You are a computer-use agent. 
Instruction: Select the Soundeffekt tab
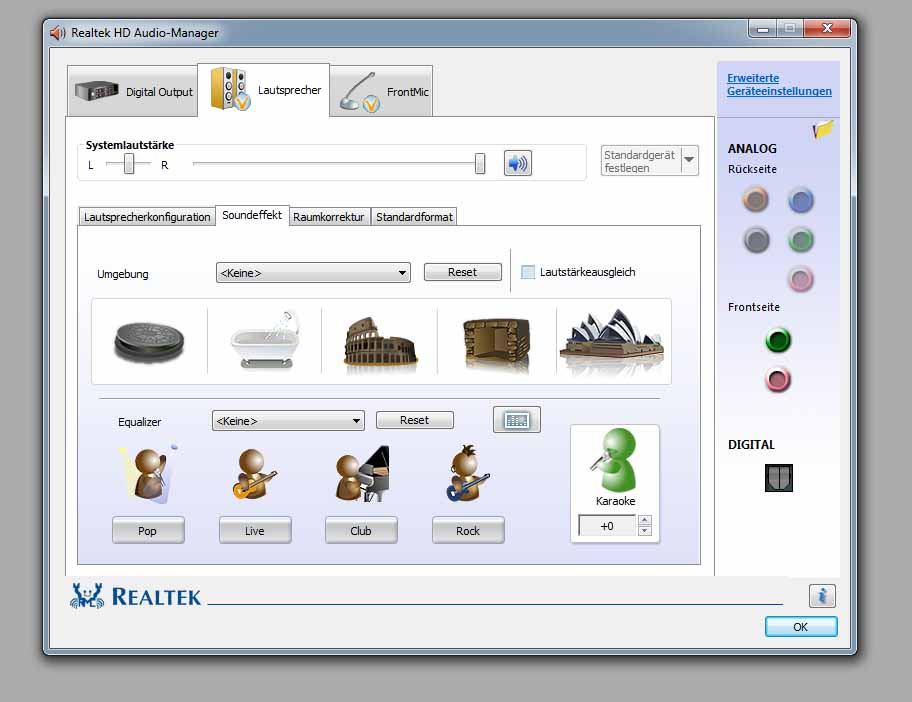coord(252,215)
